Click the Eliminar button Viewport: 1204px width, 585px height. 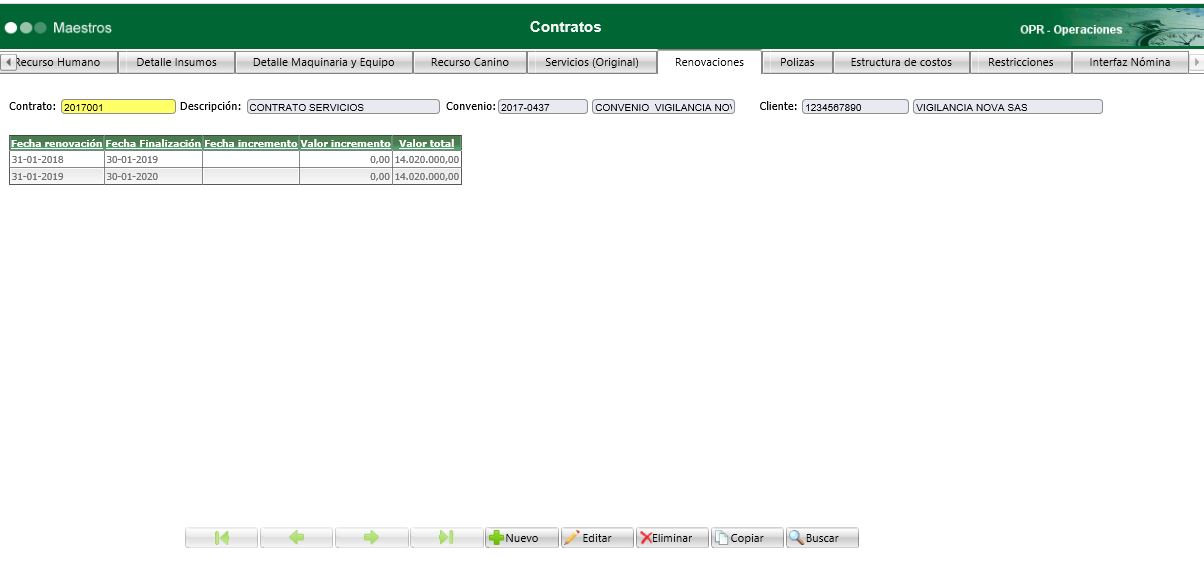(672, 538)
